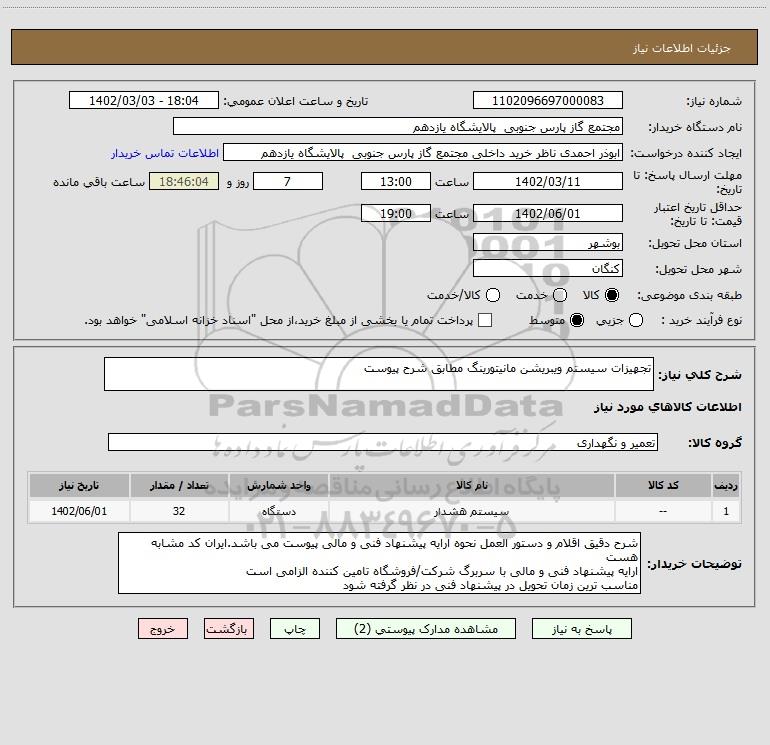Select the کالا radio button
This screenshot has width=770, height=745.
click(612, 295)
